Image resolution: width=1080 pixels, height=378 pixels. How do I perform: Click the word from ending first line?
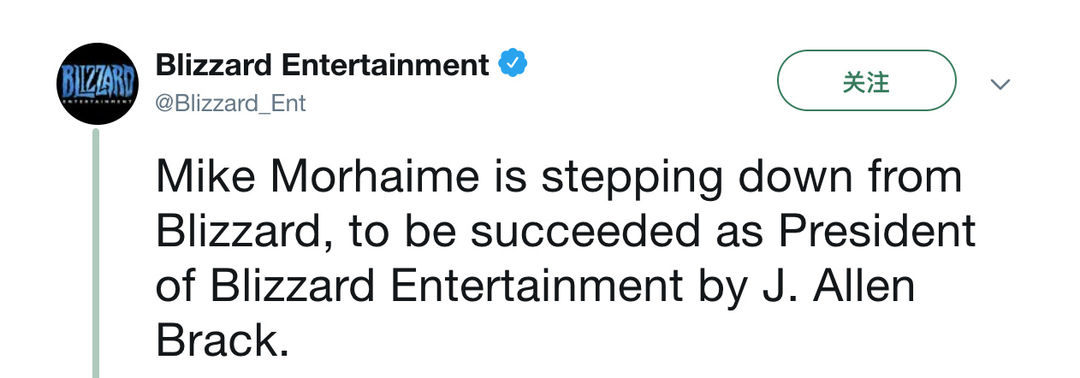920,176
